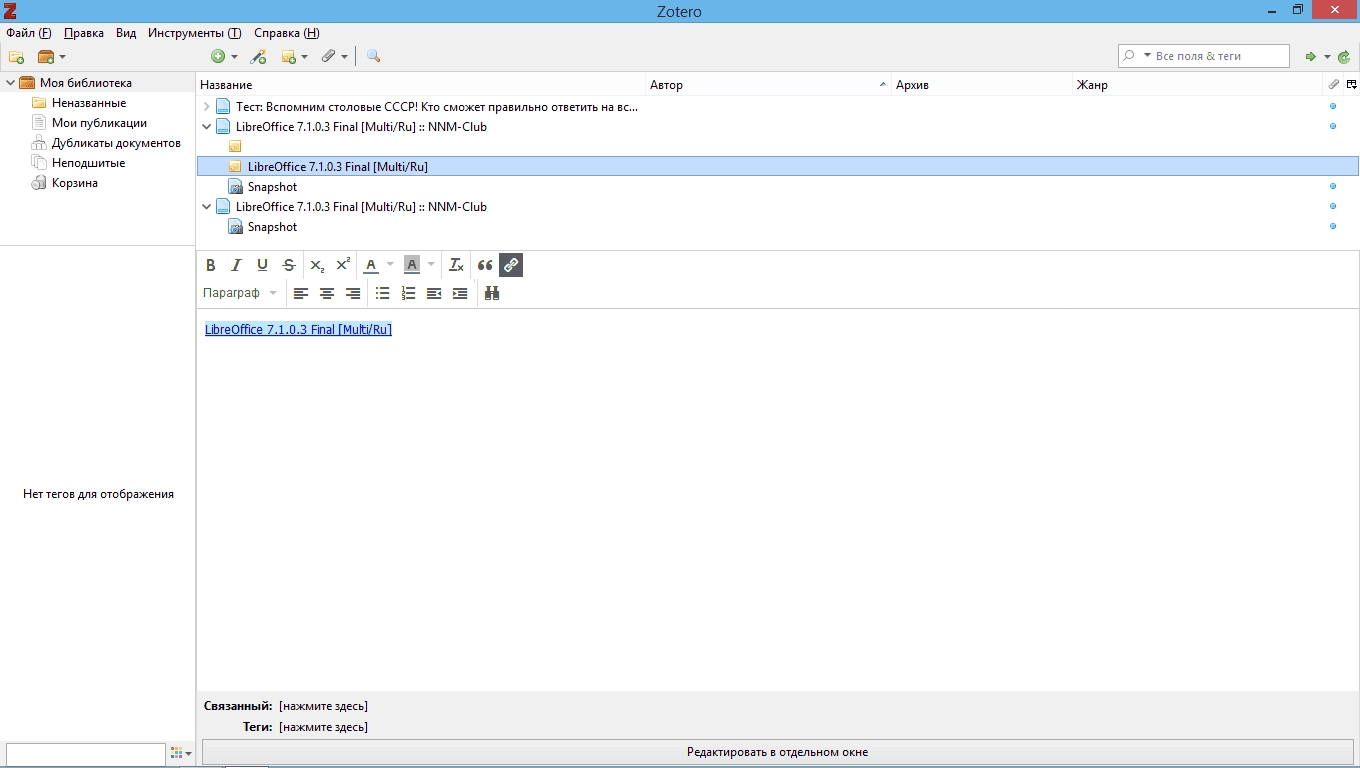Sort items by Архив column

click(x=982, y=85)
